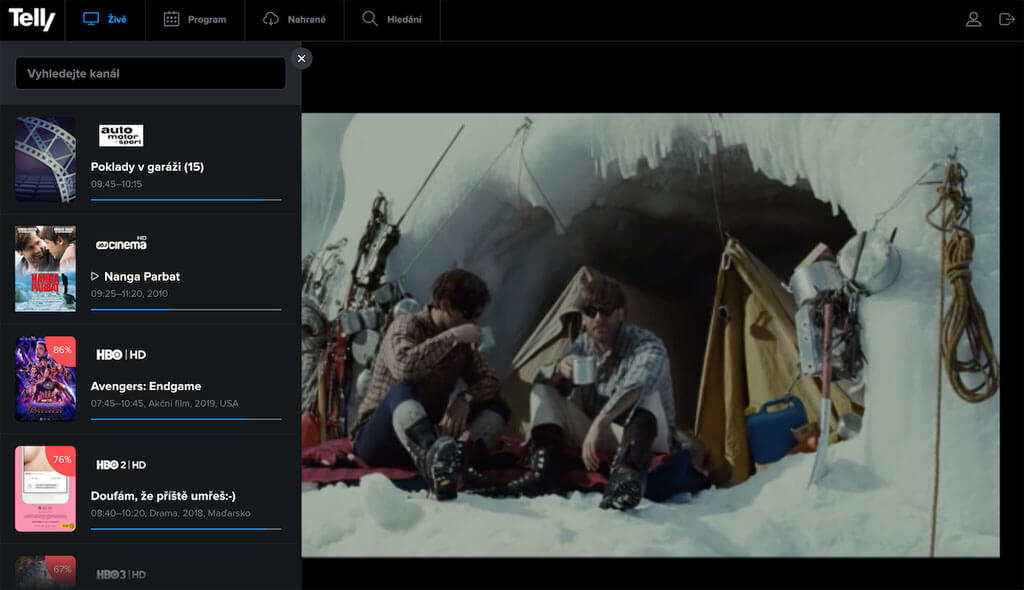Open the Hledání search tab
Viewport: 1024px width, 590px height.
tap(392, 20)
